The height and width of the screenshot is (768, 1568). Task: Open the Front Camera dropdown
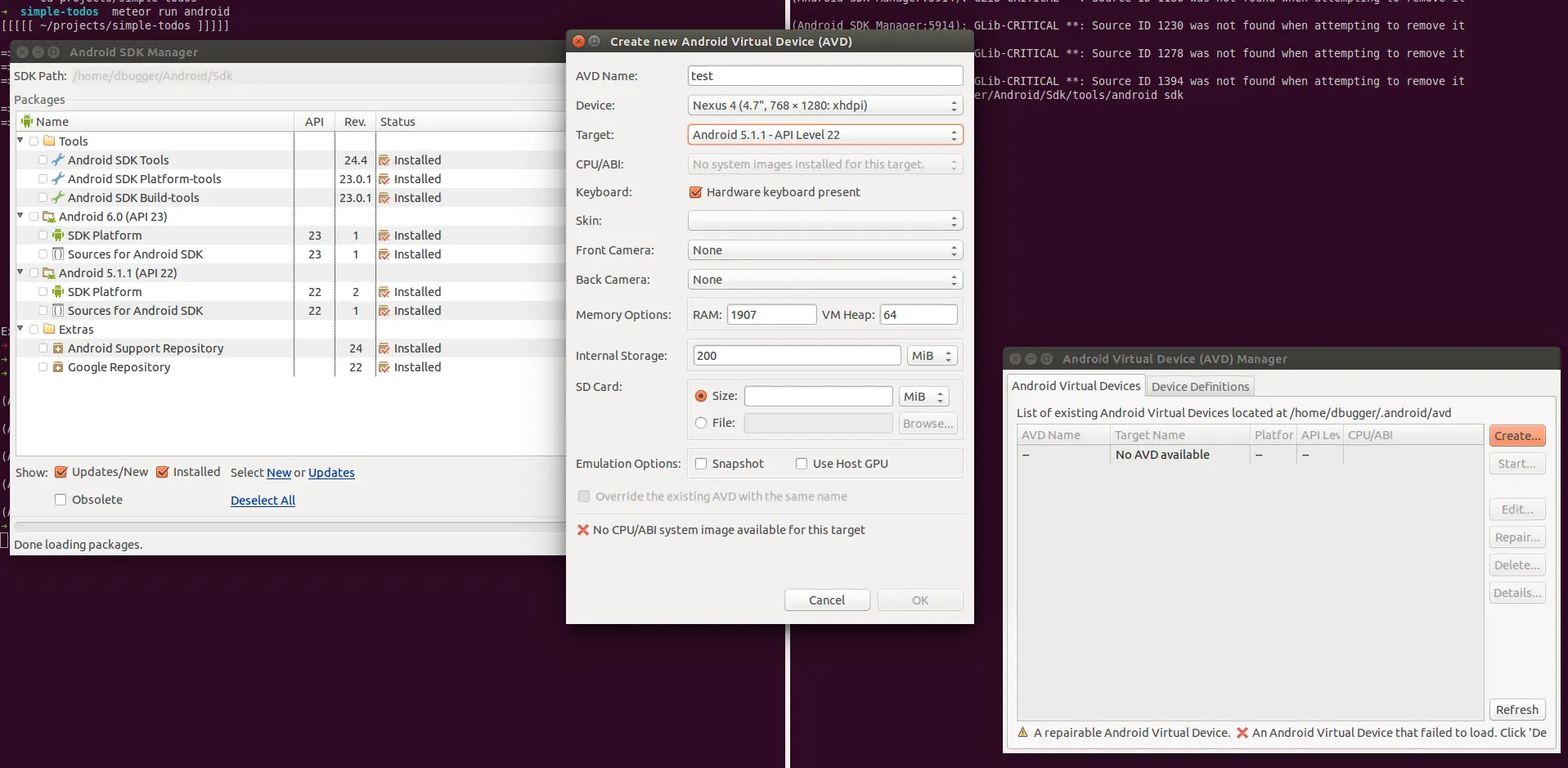coord(825,250)
